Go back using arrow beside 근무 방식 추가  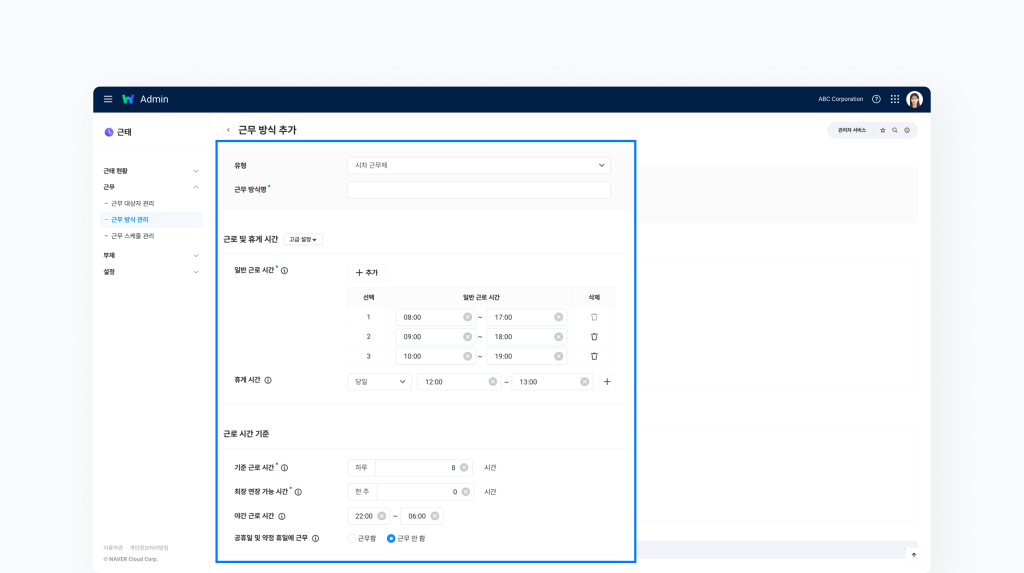point(228,130)
